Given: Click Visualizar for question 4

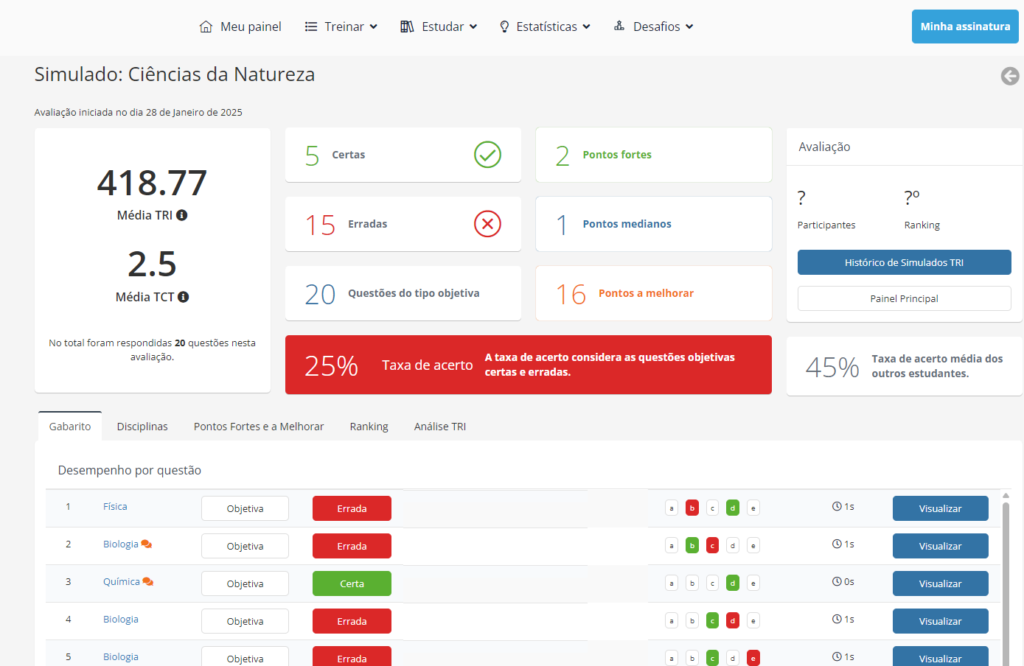Looking at the screenshot, I should (x=940, y=621).
